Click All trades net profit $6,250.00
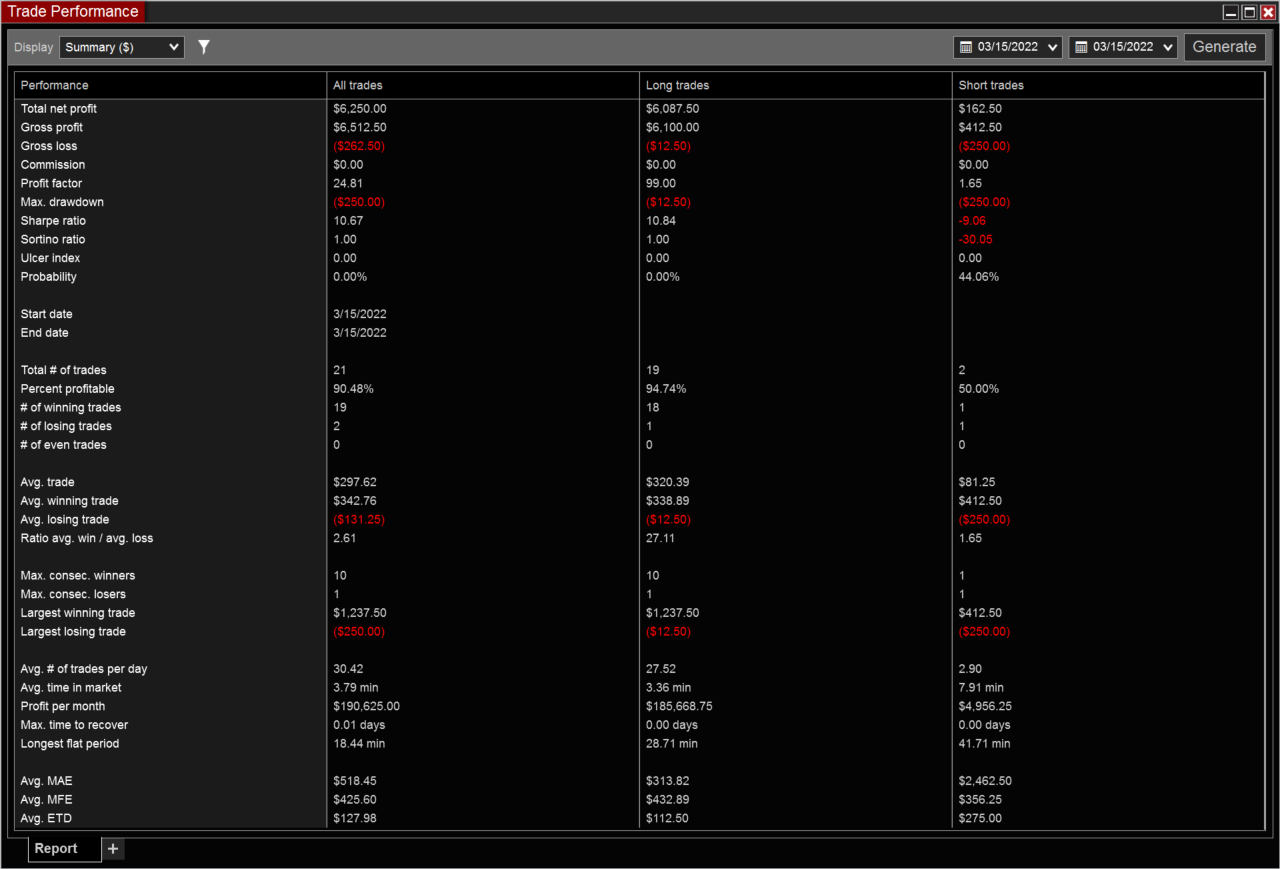Image resolution: width=1280 pixels, height=869 pixels. pyautogui.click(x=360, y=108)
